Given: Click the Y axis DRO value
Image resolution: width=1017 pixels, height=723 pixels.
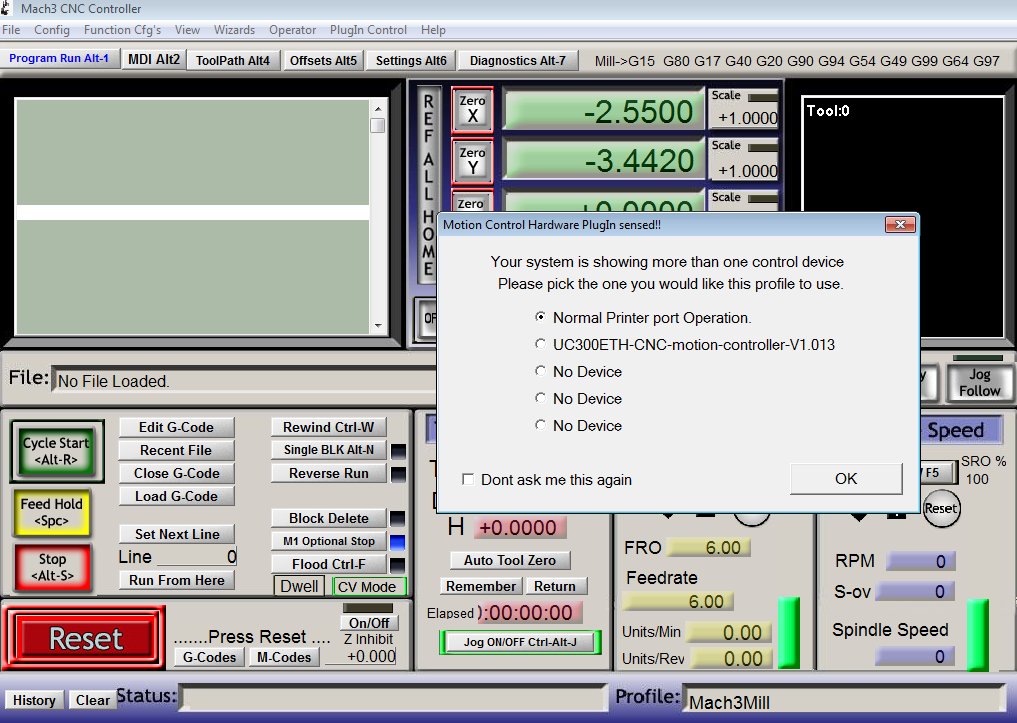Looking at the screenshot, I should [x=604, y=161].
